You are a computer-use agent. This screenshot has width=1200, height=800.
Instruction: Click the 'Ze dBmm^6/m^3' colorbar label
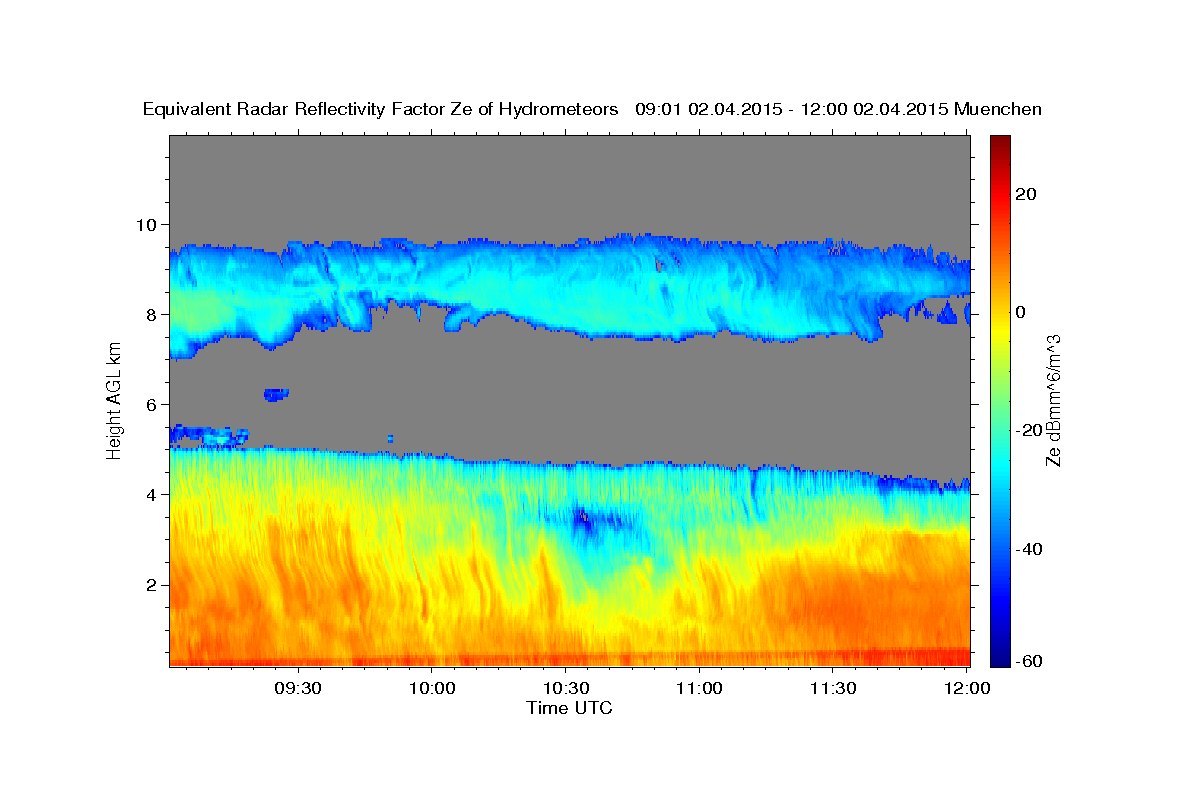click(1053, 400)
